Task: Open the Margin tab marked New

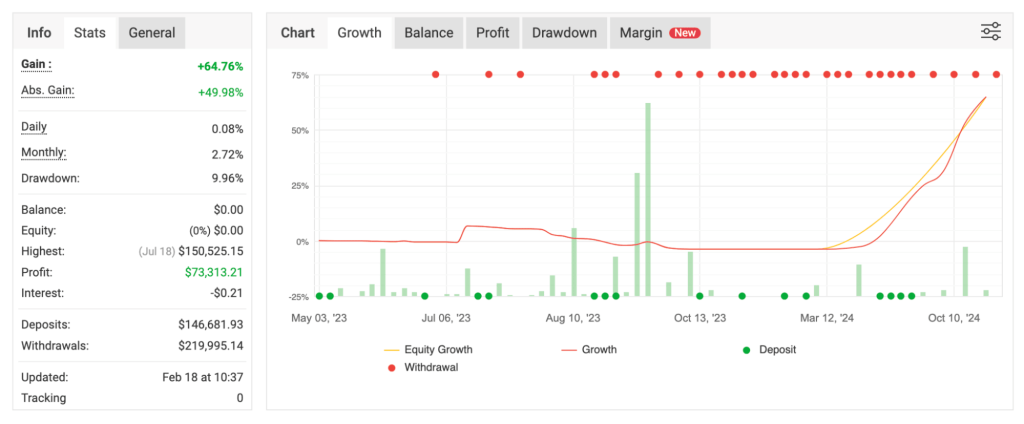Action: (x=659, y=33)
